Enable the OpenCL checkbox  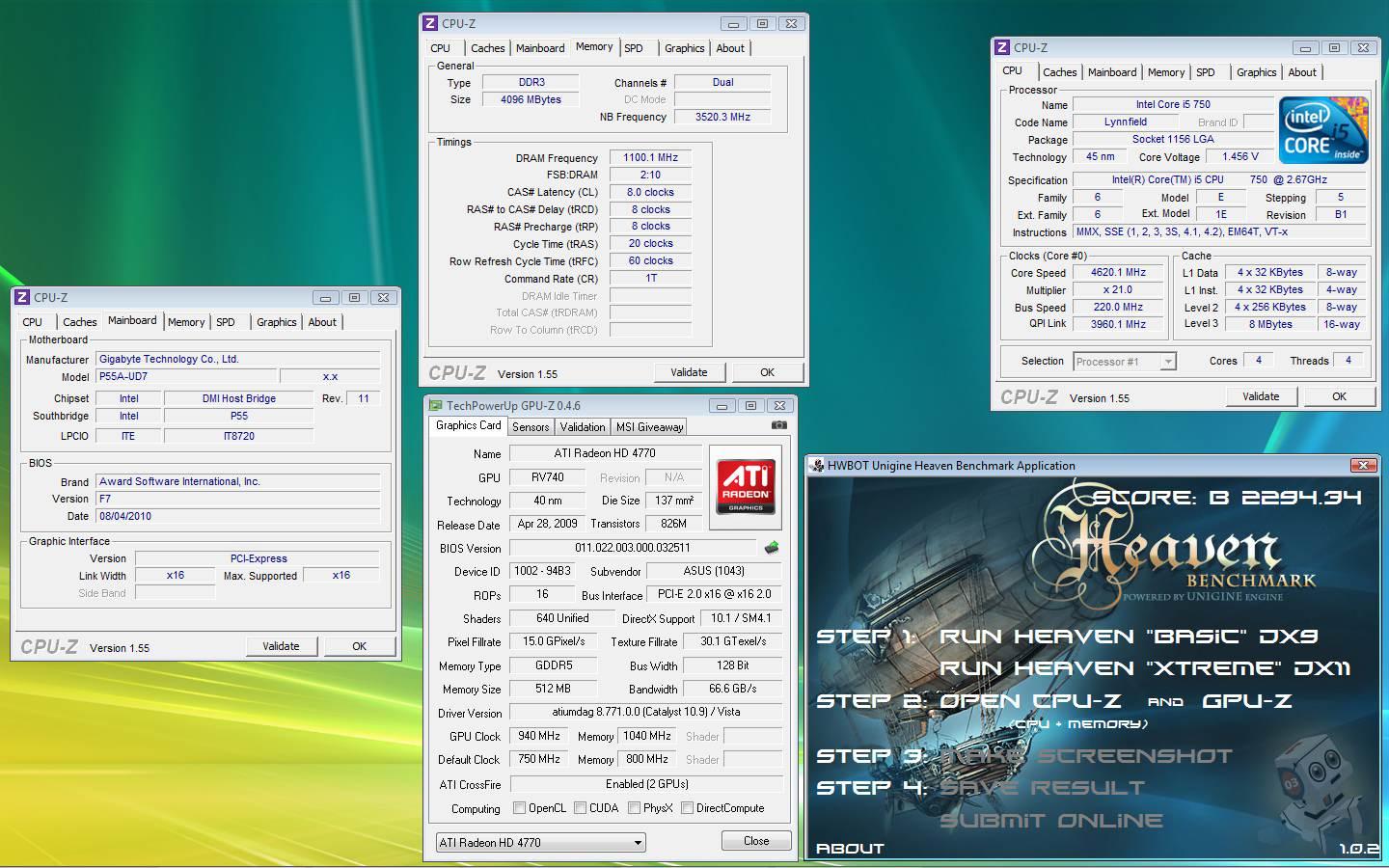(x=520, y=808)
